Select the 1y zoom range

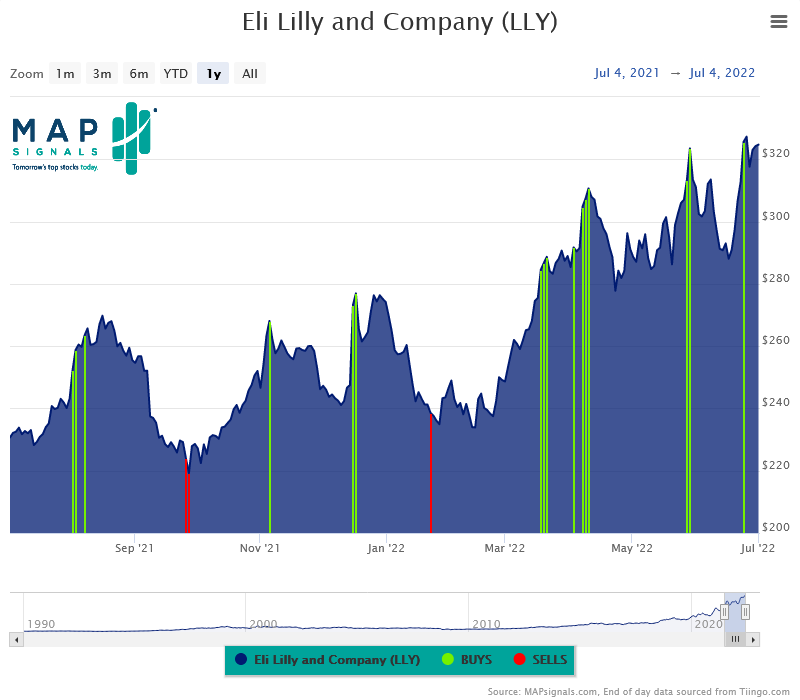pos(213,73)
